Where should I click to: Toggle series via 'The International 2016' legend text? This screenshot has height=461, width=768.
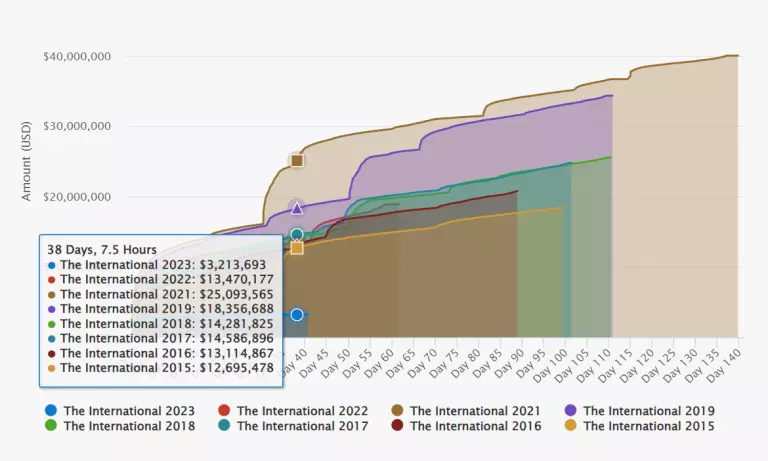475,426
